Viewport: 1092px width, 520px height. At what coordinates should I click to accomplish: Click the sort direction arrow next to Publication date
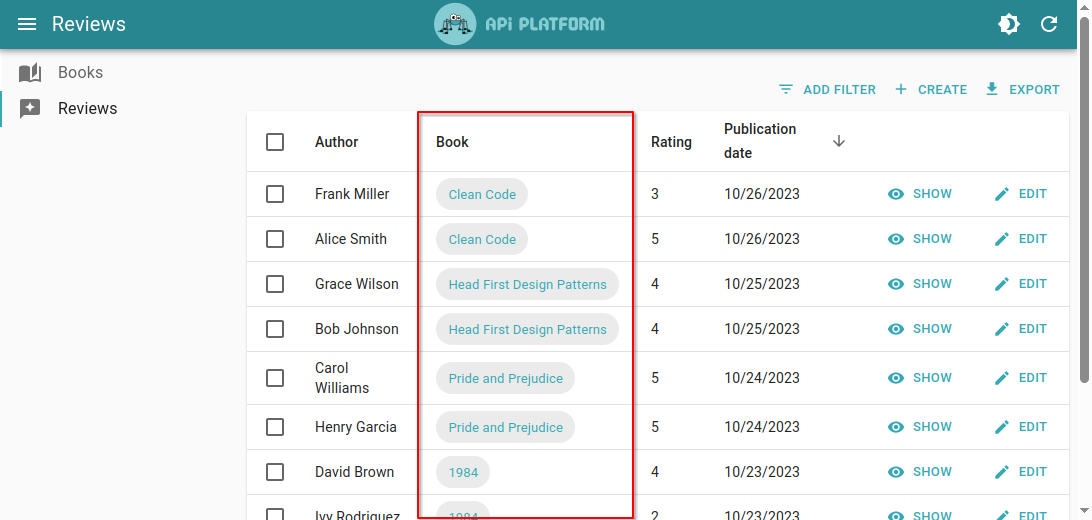click(838, 141)
